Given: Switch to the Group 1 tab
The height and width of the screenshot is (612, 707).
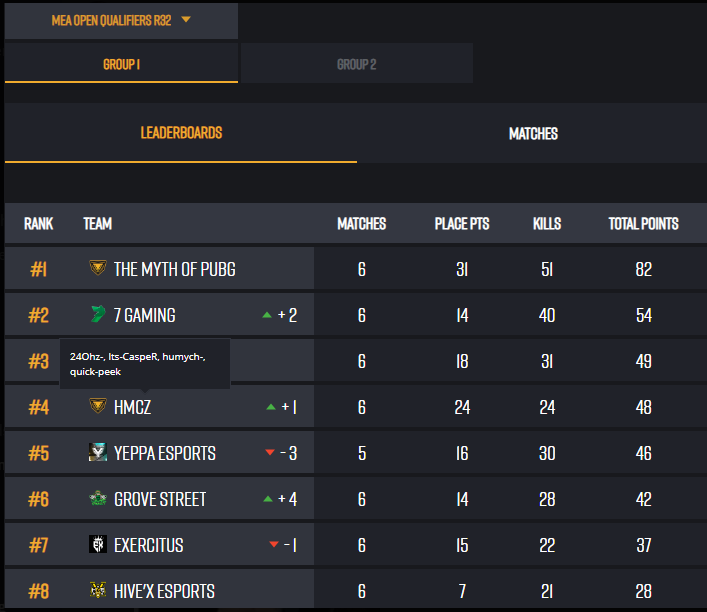Looking at the screenshot, I should (121, 64).
